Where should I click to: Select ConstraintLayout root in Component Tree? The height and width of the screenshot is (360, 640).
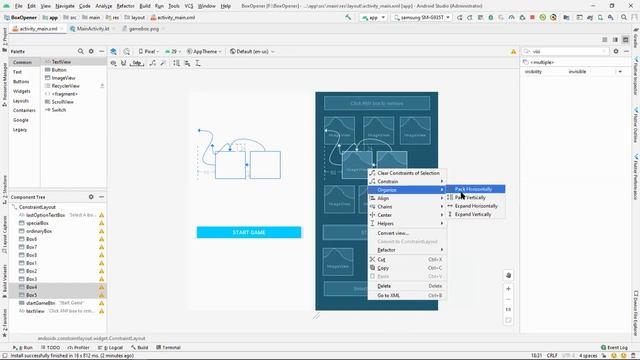pyautogui.click(x=37, y=207)
